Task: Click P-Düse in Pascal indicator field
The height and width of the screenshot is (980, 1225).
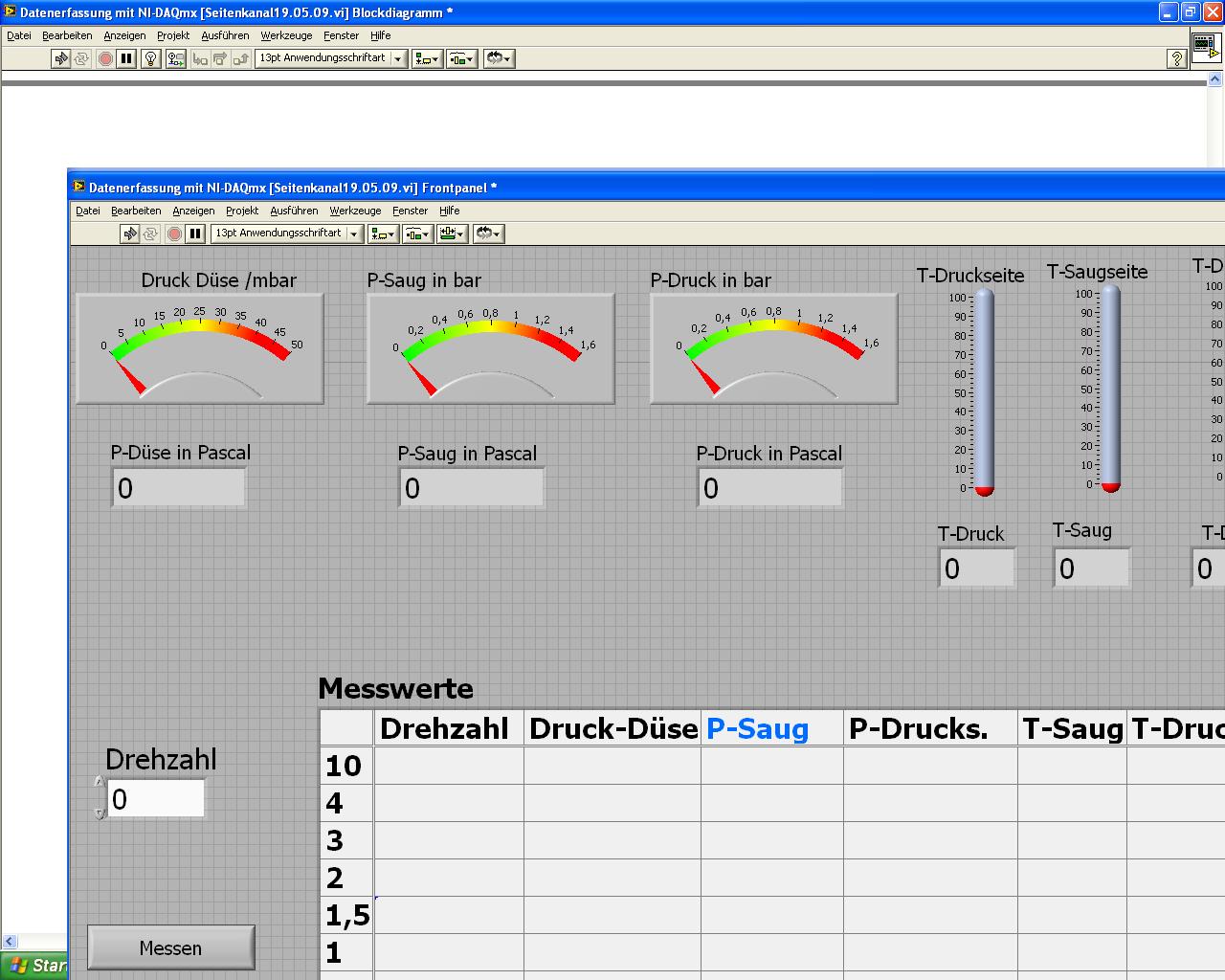Action: (179, 488)
